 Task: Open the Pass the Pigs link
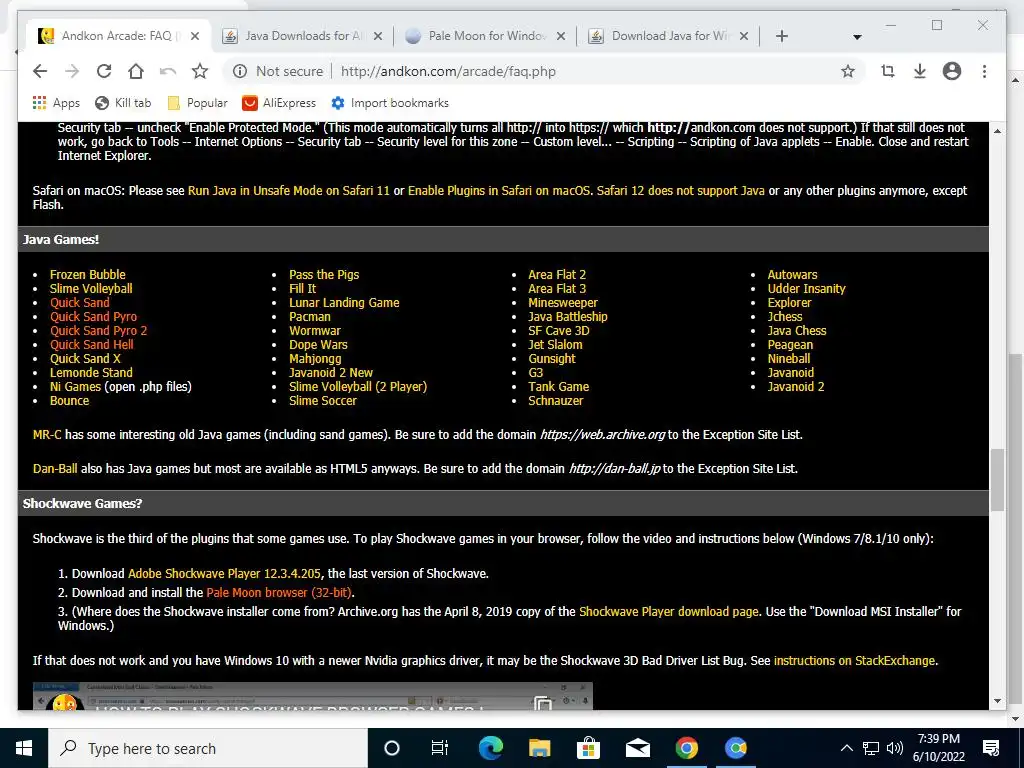tap(324, 274)
